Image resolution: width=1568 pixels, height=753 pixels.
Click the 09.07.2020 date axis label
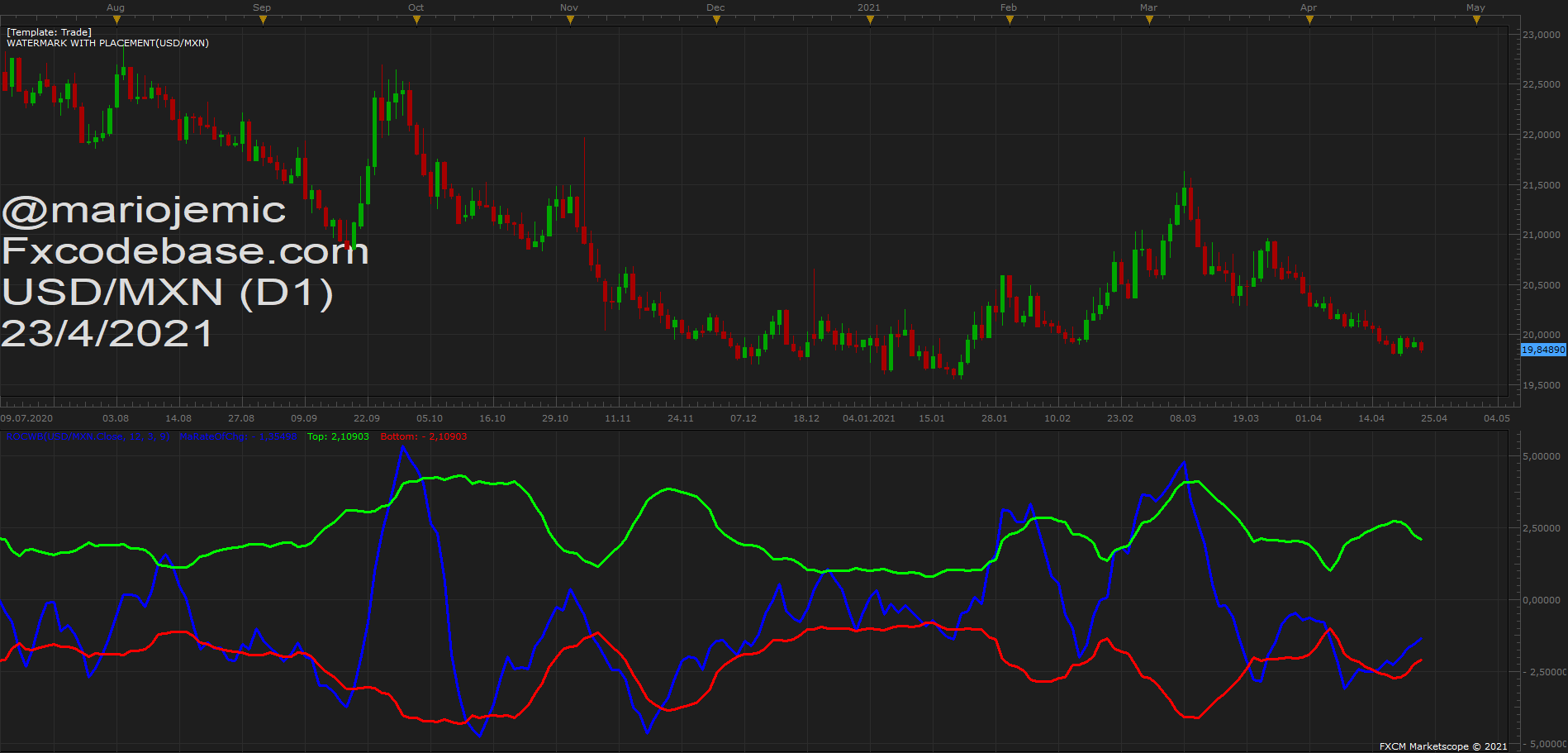[27, 418]
